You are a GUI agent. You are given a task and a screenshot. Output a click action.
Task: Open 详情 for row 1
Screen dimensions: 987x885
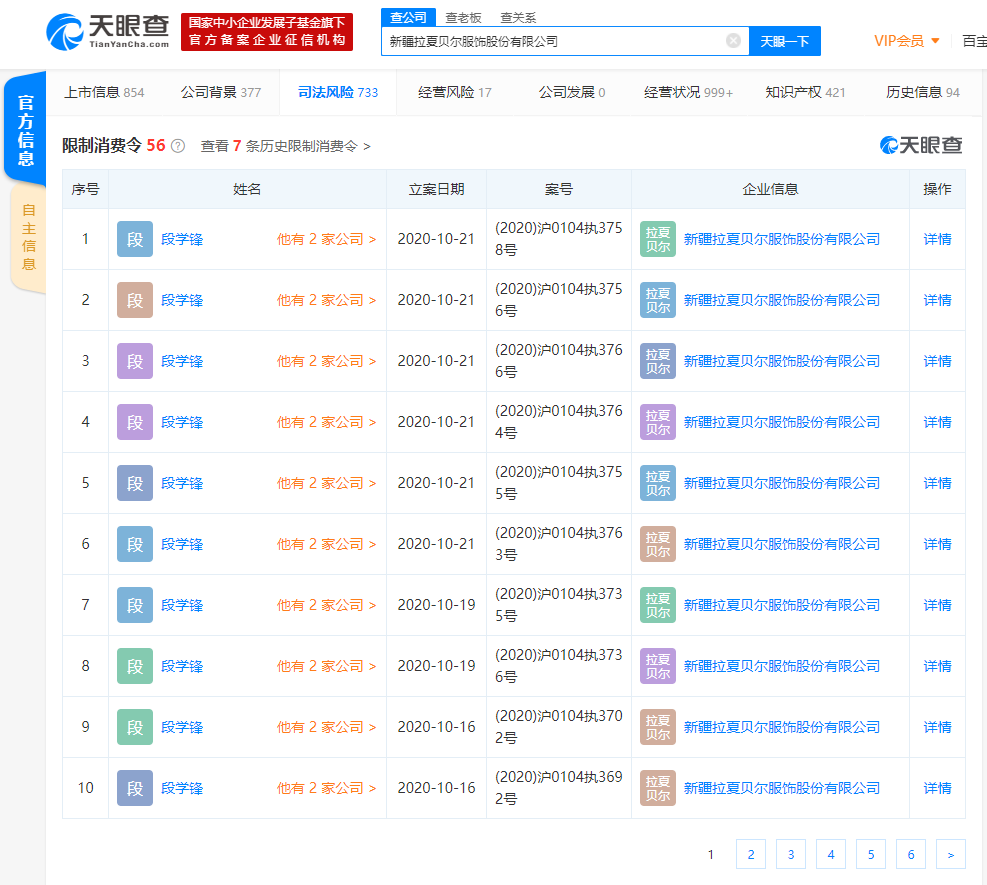point(937,239)
